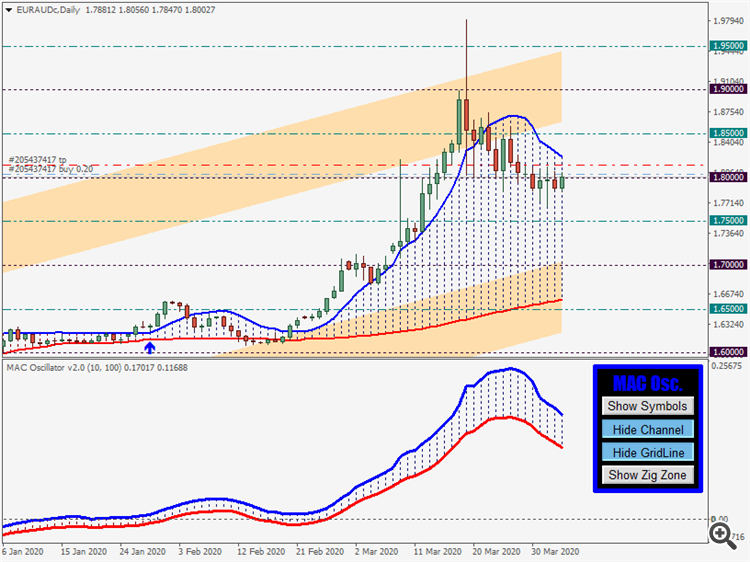Click the 0.25675 oscillator scale value
The height and width of the screenshot is (562, 750).
click(727, 366)
